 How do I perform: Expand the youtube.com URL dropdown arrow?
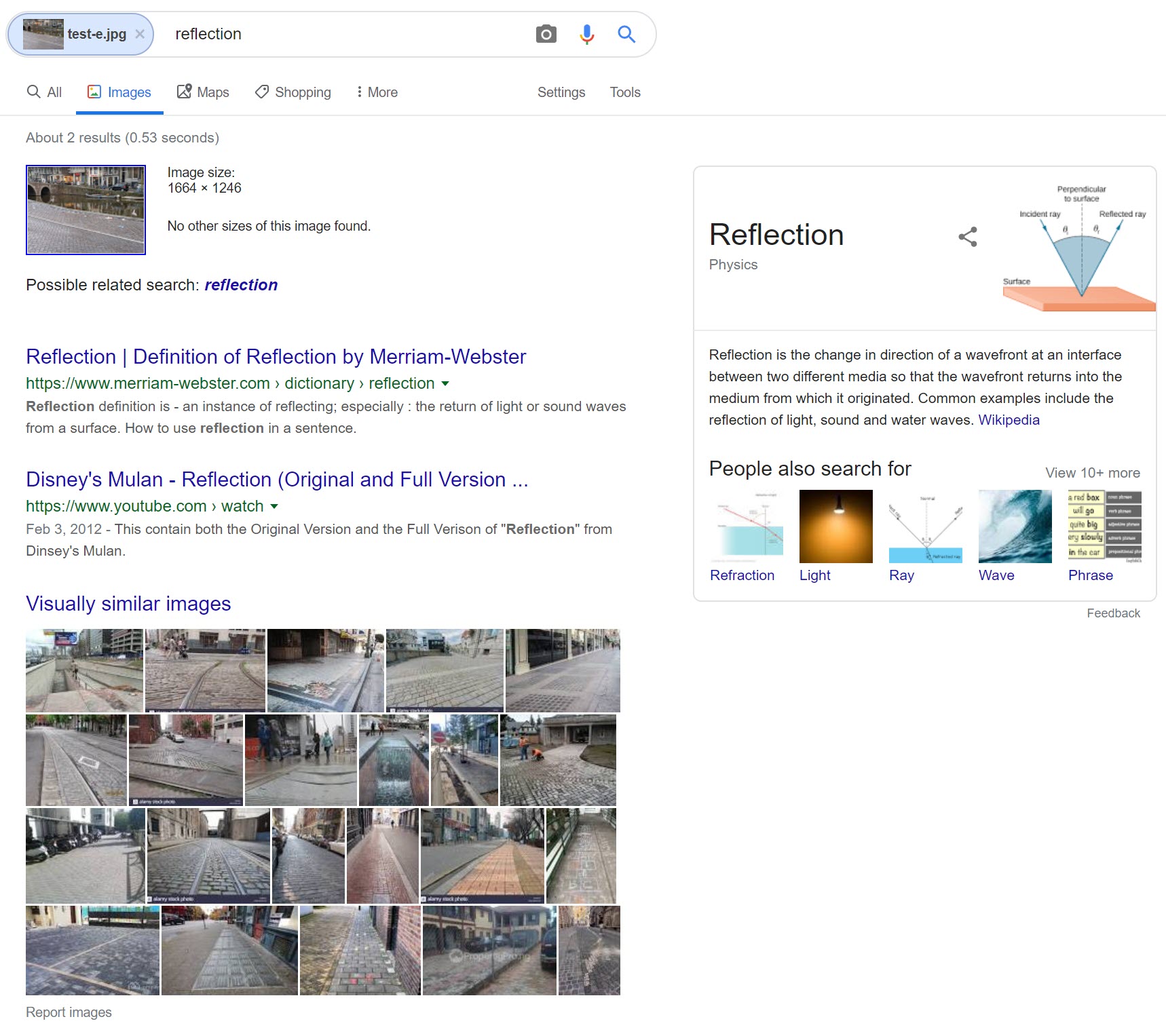[x=274, y=507]
